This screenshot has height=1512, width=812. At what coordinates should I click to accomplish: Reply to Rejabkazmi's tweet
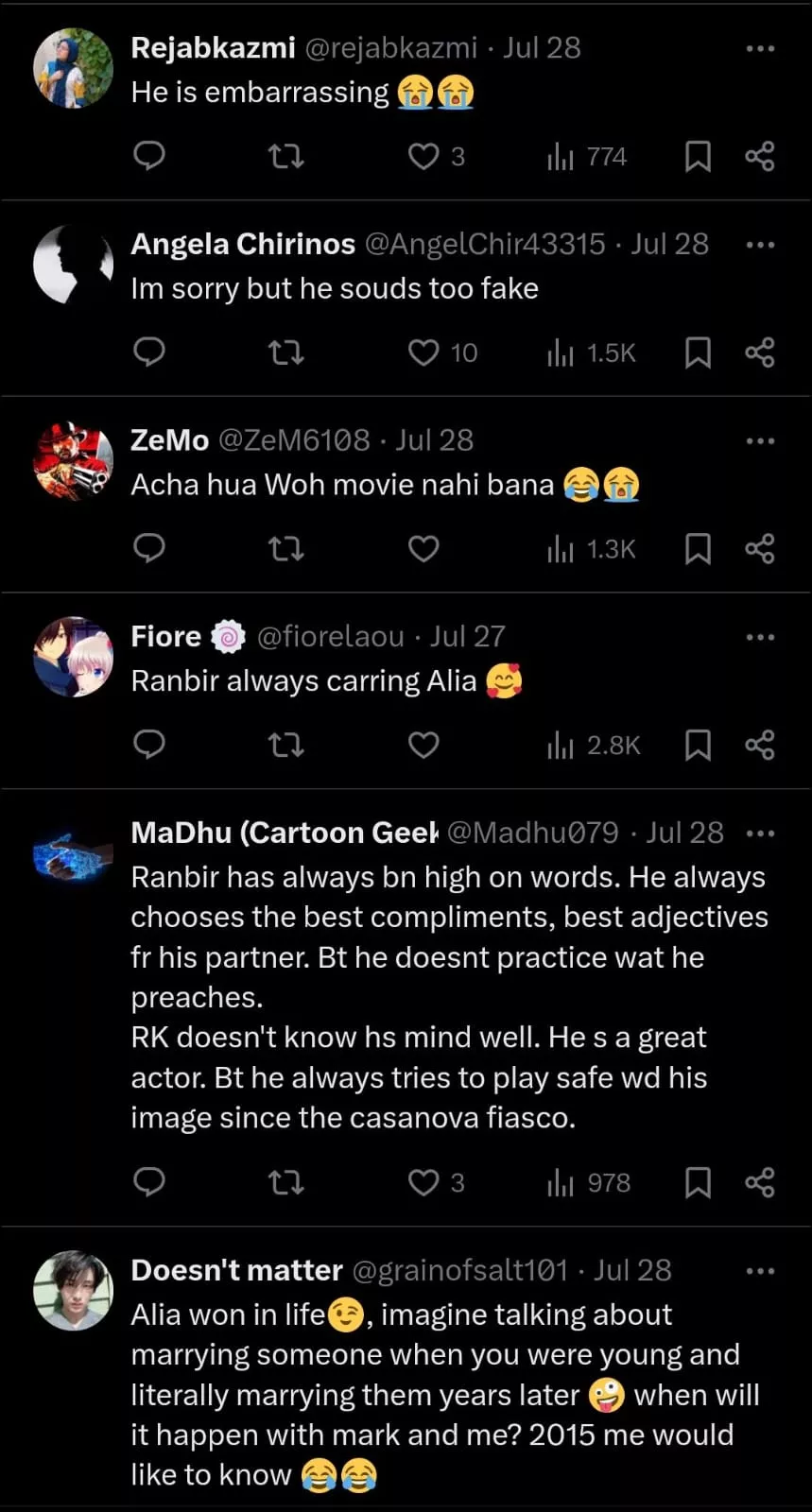click(149, 156)
